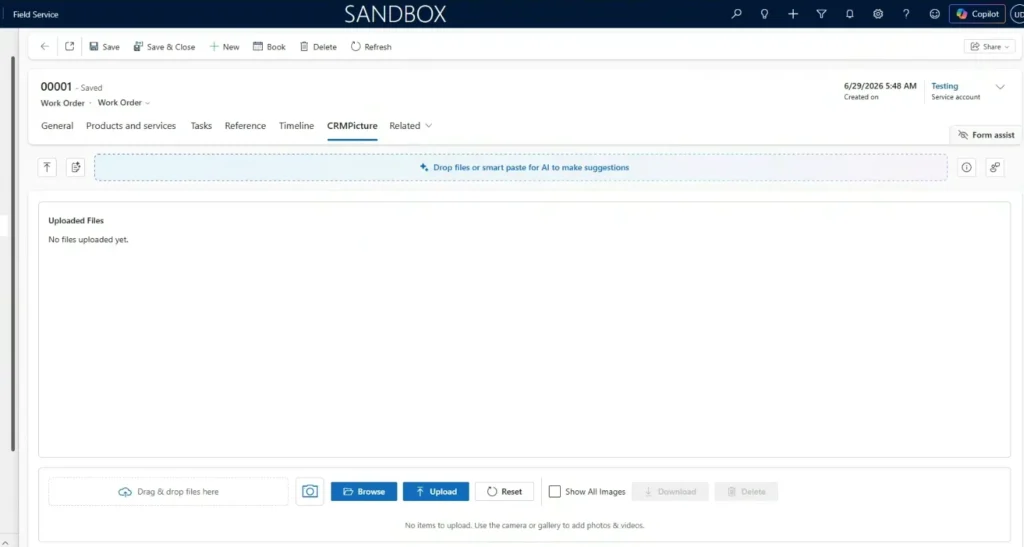The height and width of the screenshot is (547, 1024).
Task: Open the Testing service account link
Action: point(944,86)
